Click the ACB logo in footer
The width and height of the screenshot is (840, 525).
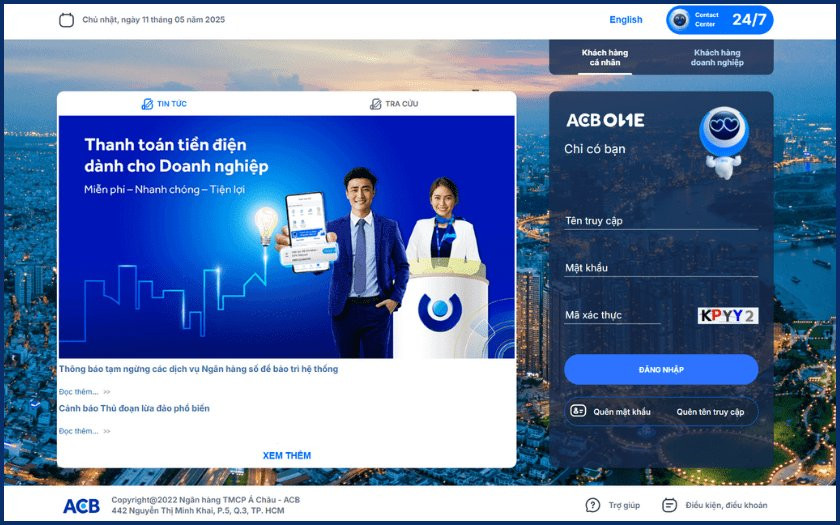81,506
